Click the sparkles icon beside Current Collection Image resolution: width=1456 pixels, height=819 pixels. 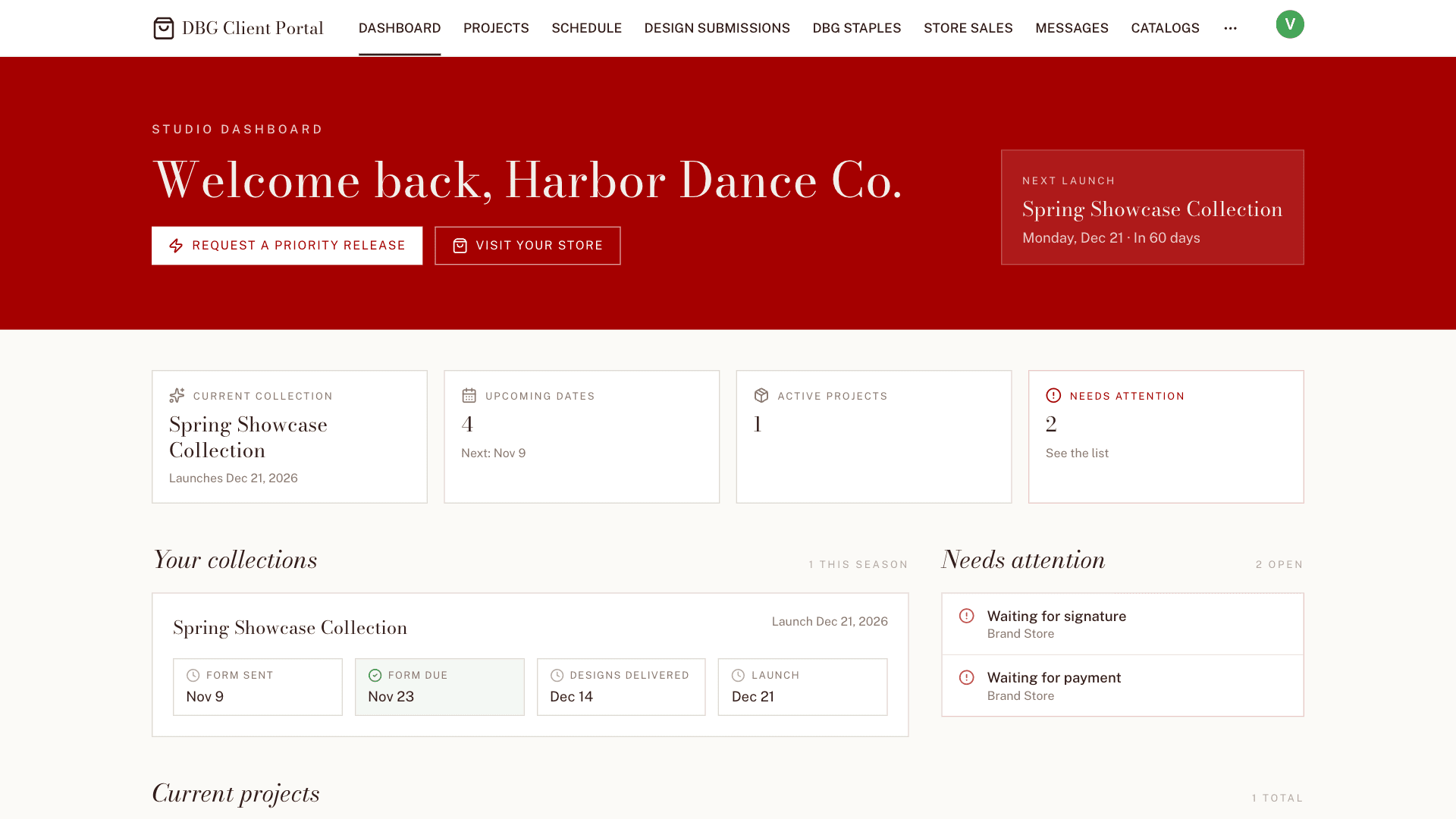coord(177,396)
